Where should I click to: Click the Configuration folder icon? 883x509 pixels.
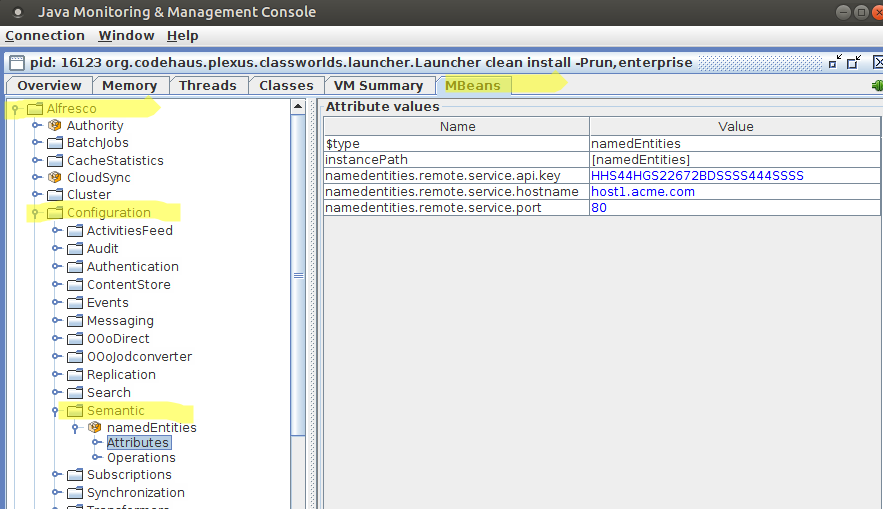click(55, 213)
